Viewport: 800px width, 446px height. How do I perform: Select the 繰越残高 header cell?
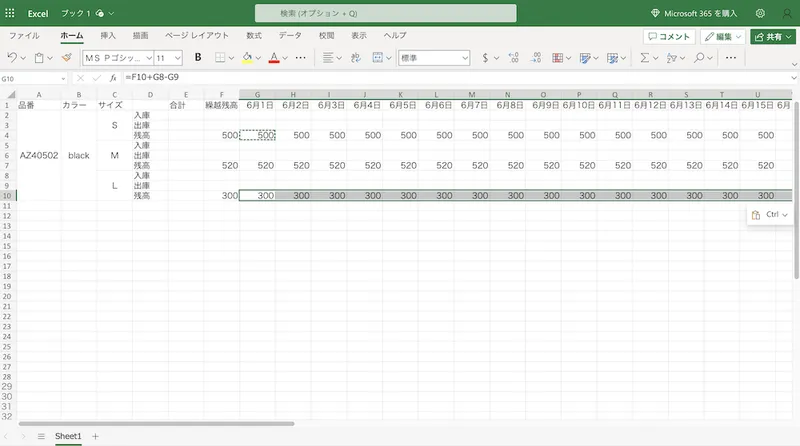221,105
